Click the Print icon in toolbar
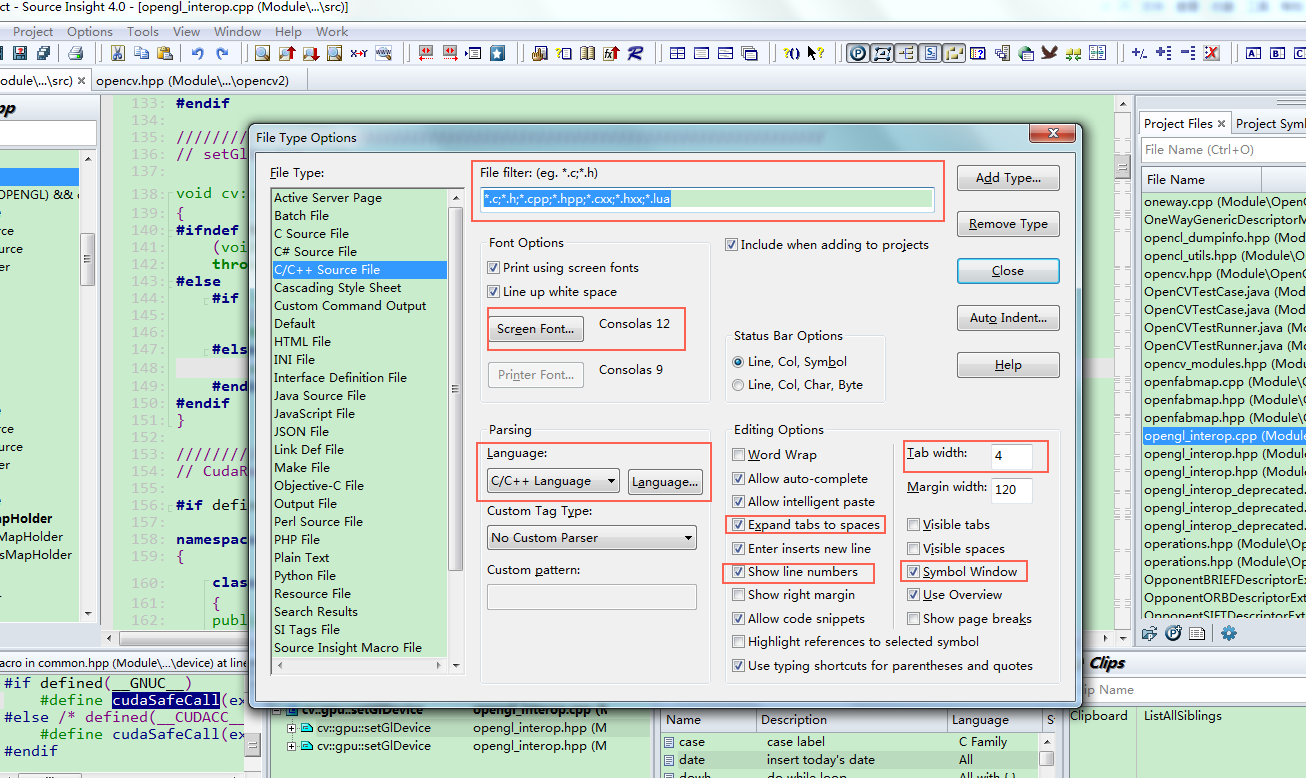1306x778 pixels. click(75, 53)
